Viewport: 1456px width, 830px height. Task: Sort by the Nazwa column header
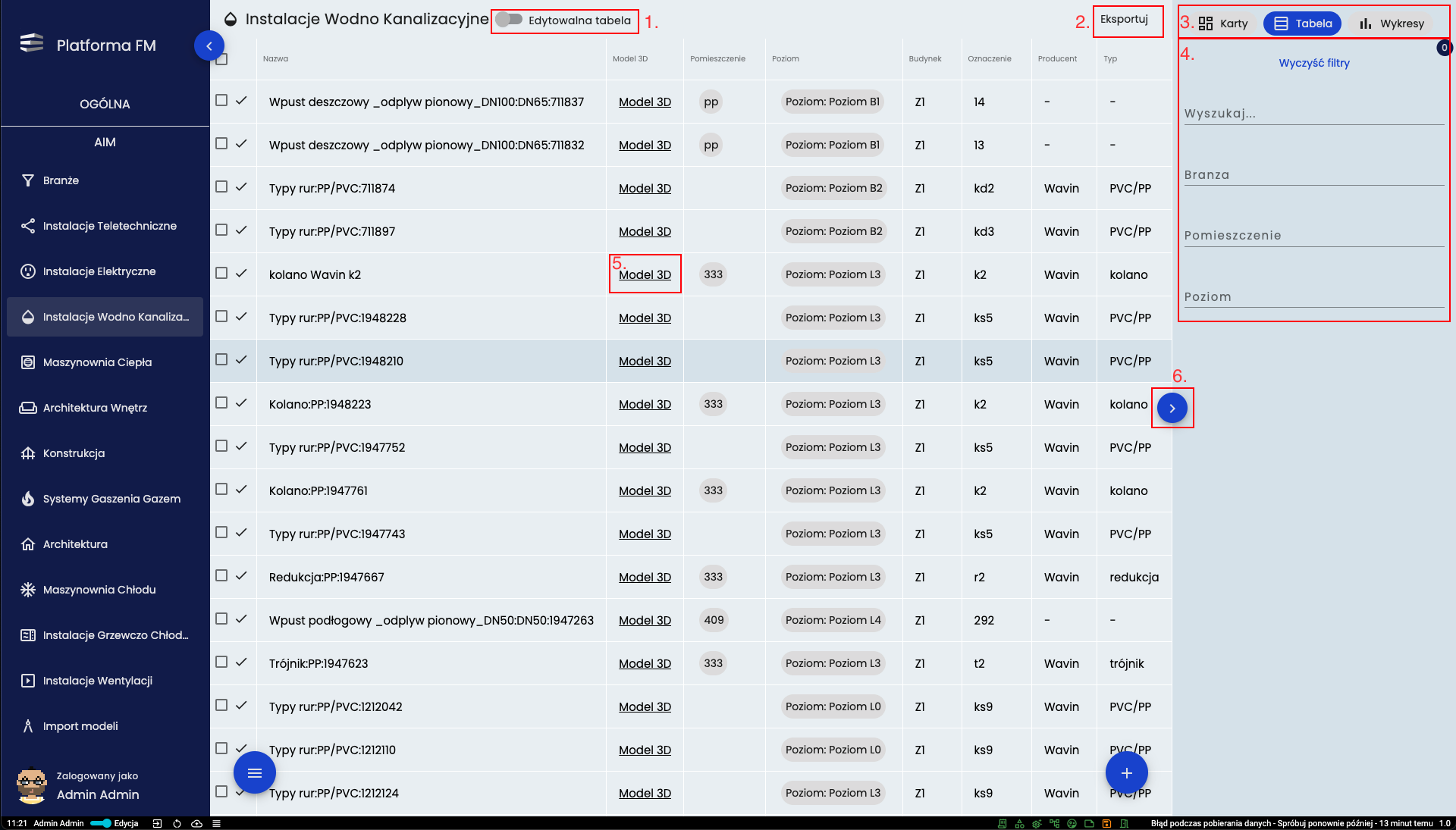(x=275, y=58)
